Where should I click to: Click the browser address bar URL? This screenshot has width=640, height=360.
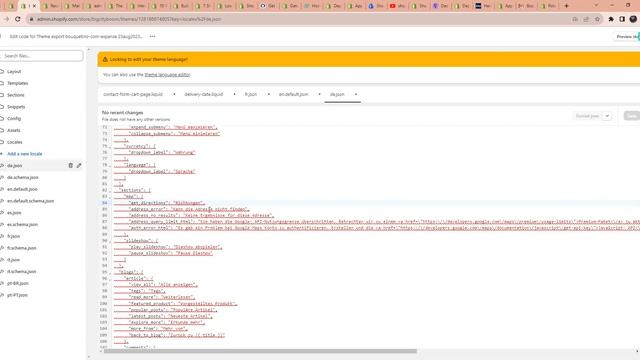coord(129,19)
